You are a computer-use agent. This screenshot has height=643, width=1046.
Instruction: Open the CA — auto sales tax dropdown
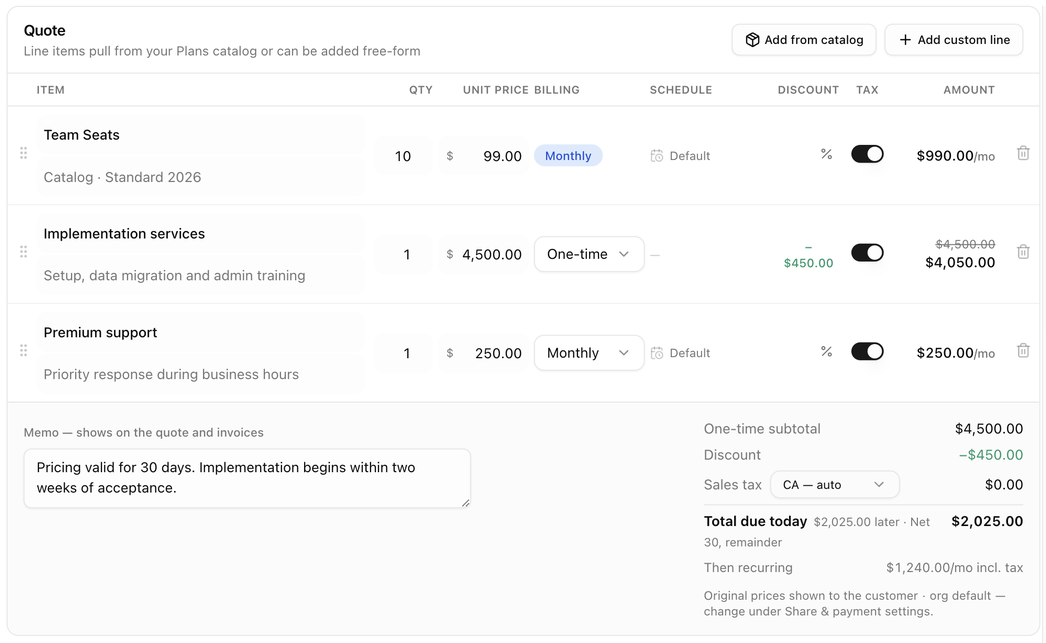[835, 485]
